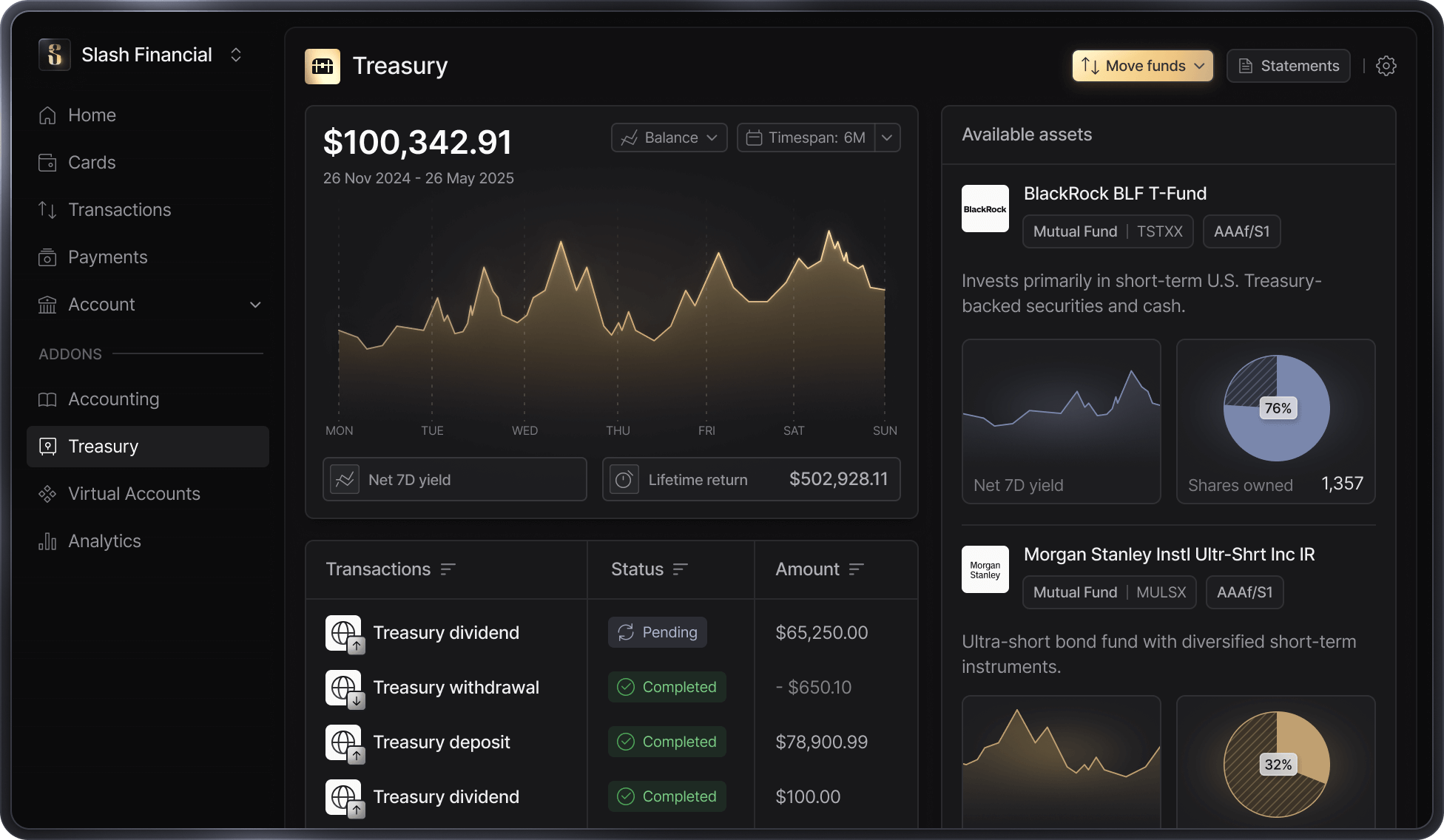Click the Morgan Stanley fund logo
The width and height of the screenshot is (1444, 840).
click(x=985, y=569)
